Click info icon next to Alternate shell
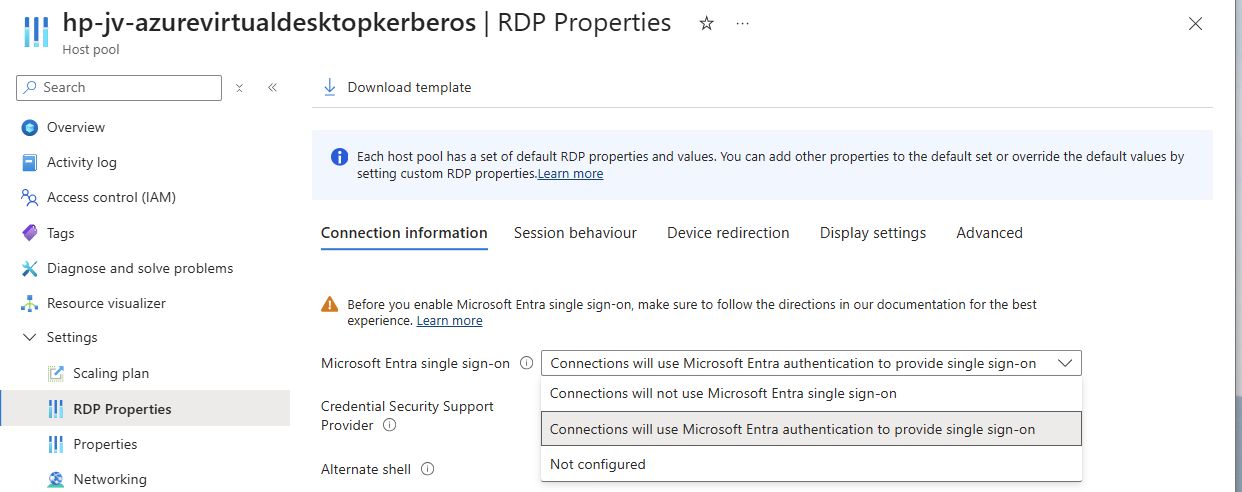 [427, 469]
